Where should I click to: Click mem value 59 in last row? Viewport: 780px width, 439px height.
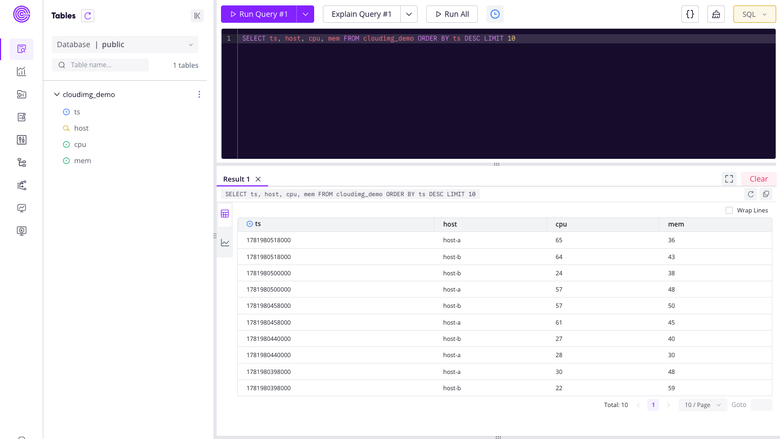pos(672,388)
